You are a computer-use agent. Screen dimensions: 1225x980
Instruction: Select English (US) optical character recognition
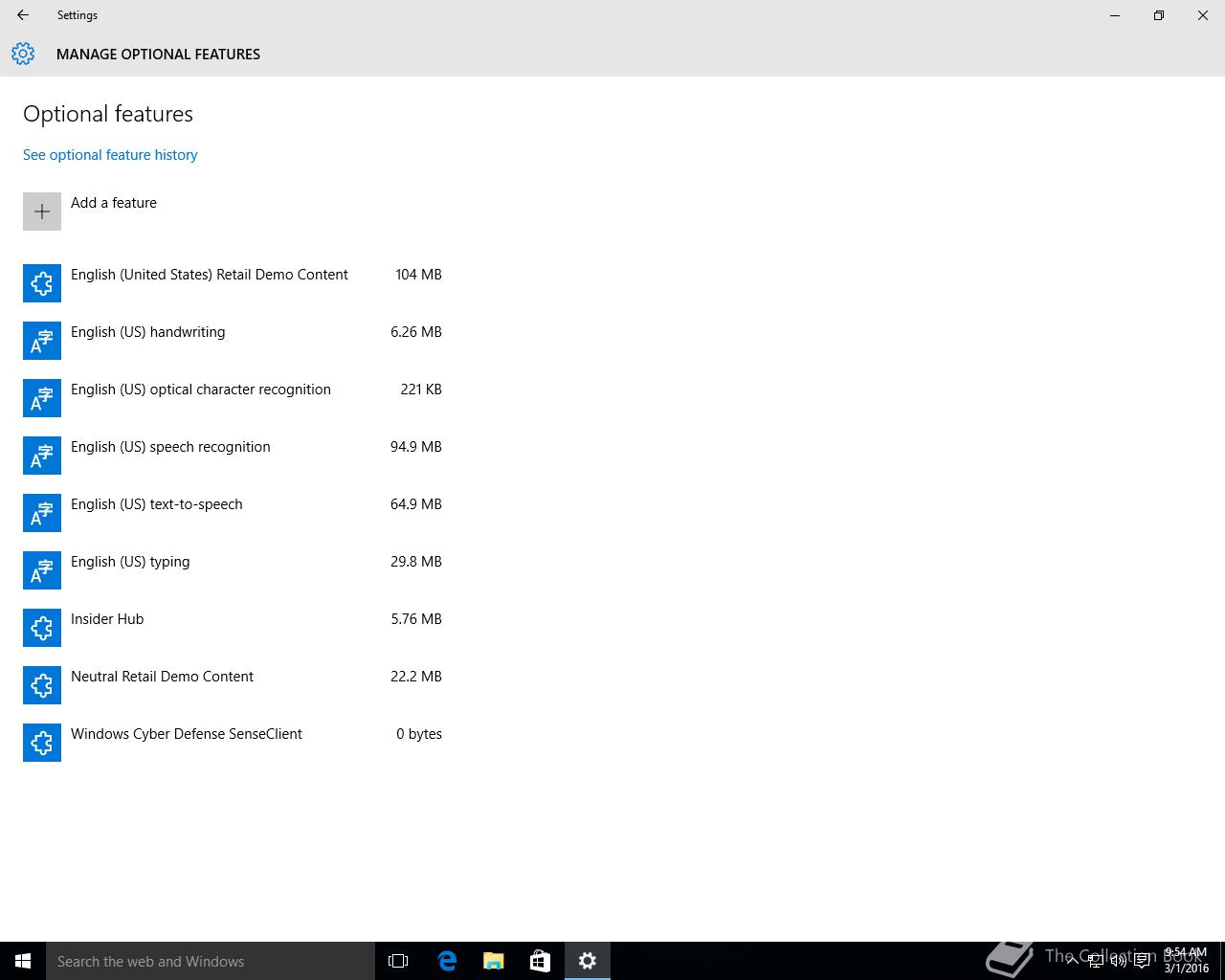[x=233, y=398]
